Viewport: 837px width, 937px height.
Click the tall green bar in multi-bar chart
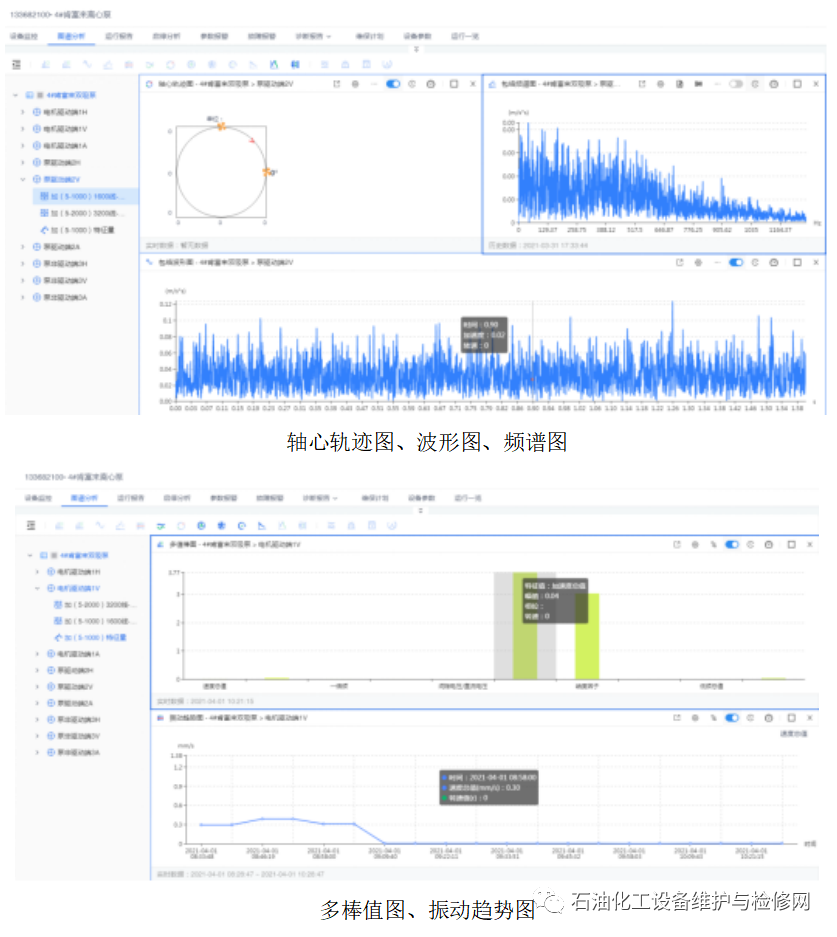point(525,626)
